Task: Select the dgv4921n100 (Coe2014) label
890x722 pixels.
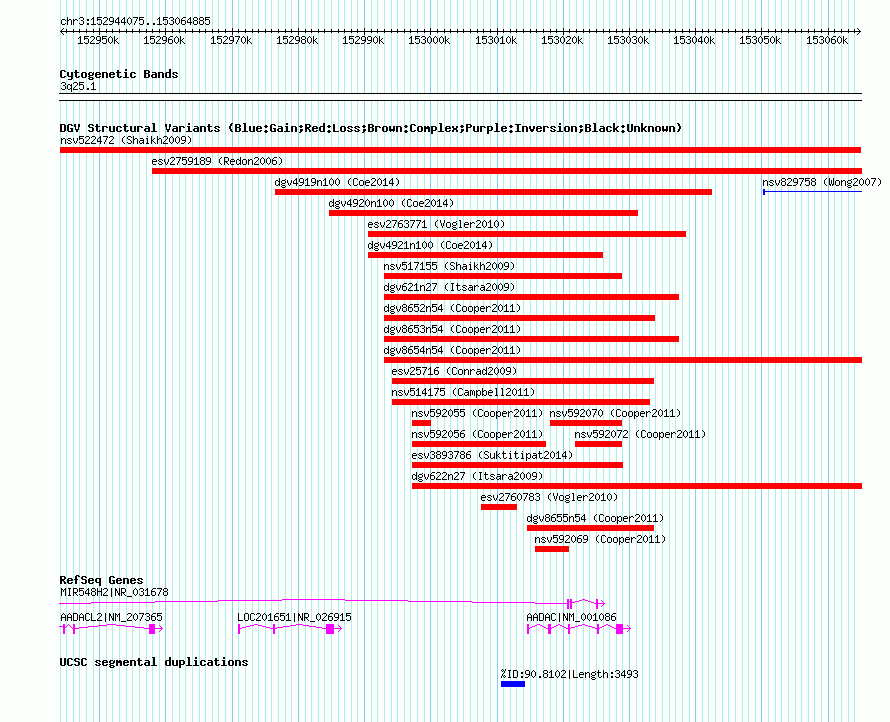Action: click(430, 245)
